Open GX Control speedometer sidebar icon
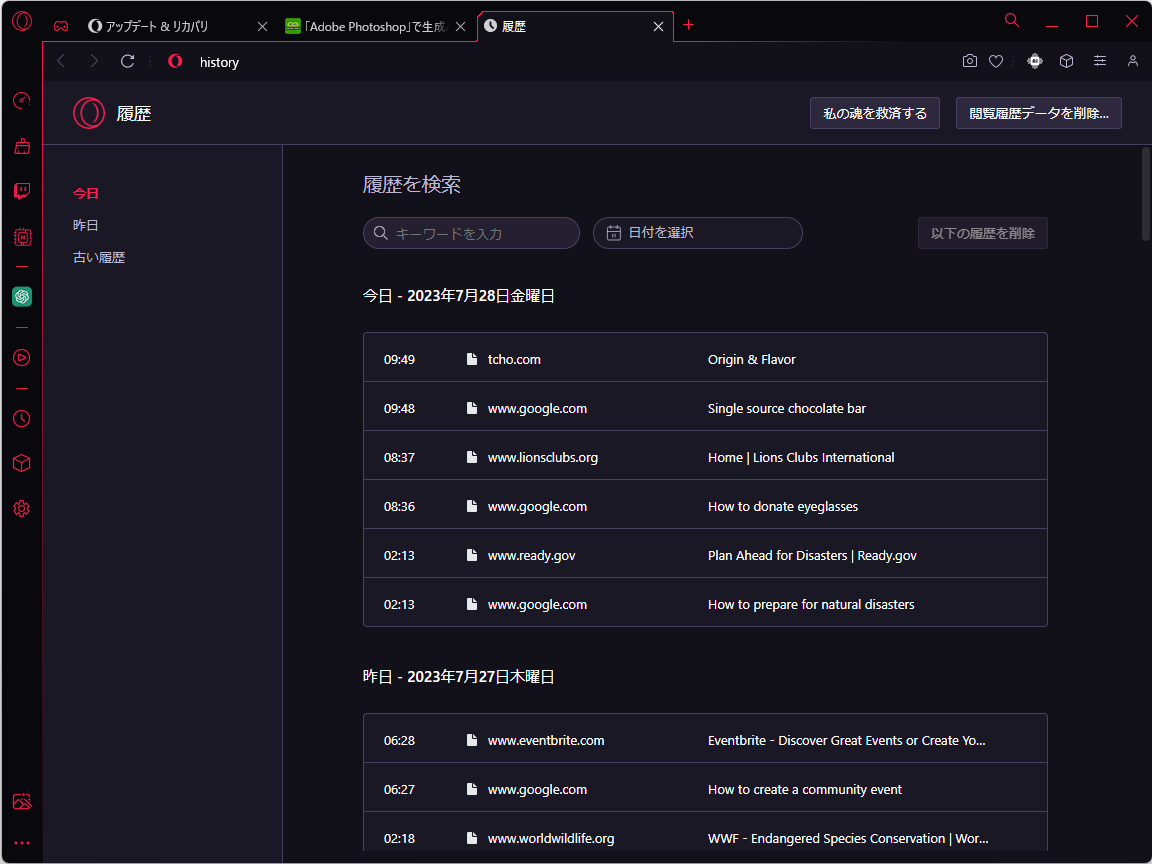The width and height of the screenshot is (1152, 864). 22,101
